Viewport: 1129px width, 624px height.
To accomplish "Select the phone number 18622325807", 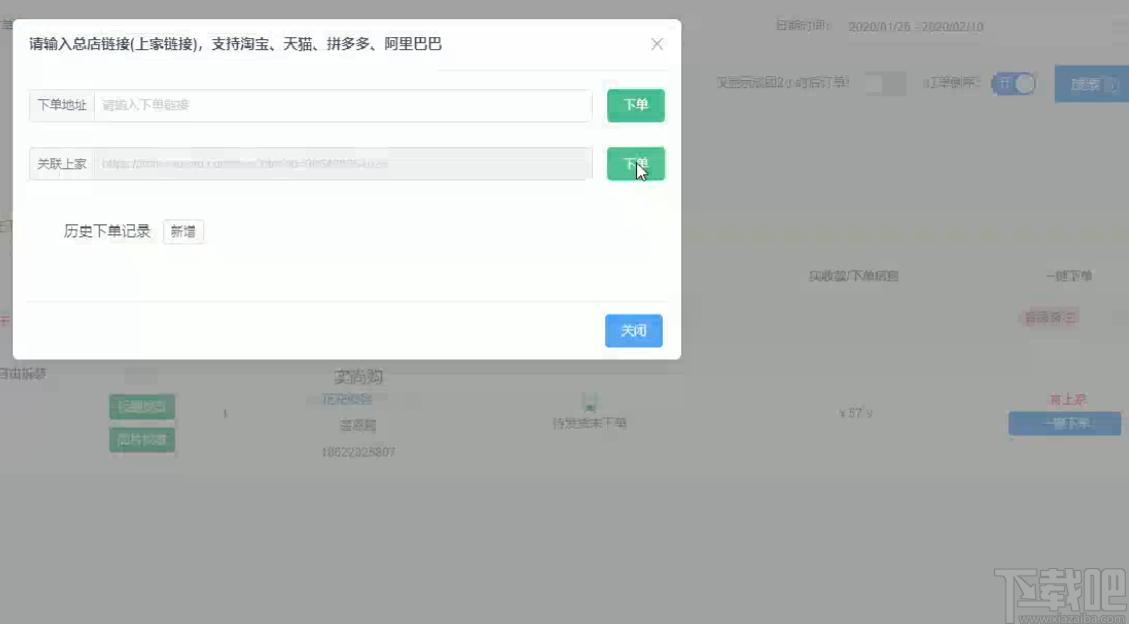I will tap(358, 452).
